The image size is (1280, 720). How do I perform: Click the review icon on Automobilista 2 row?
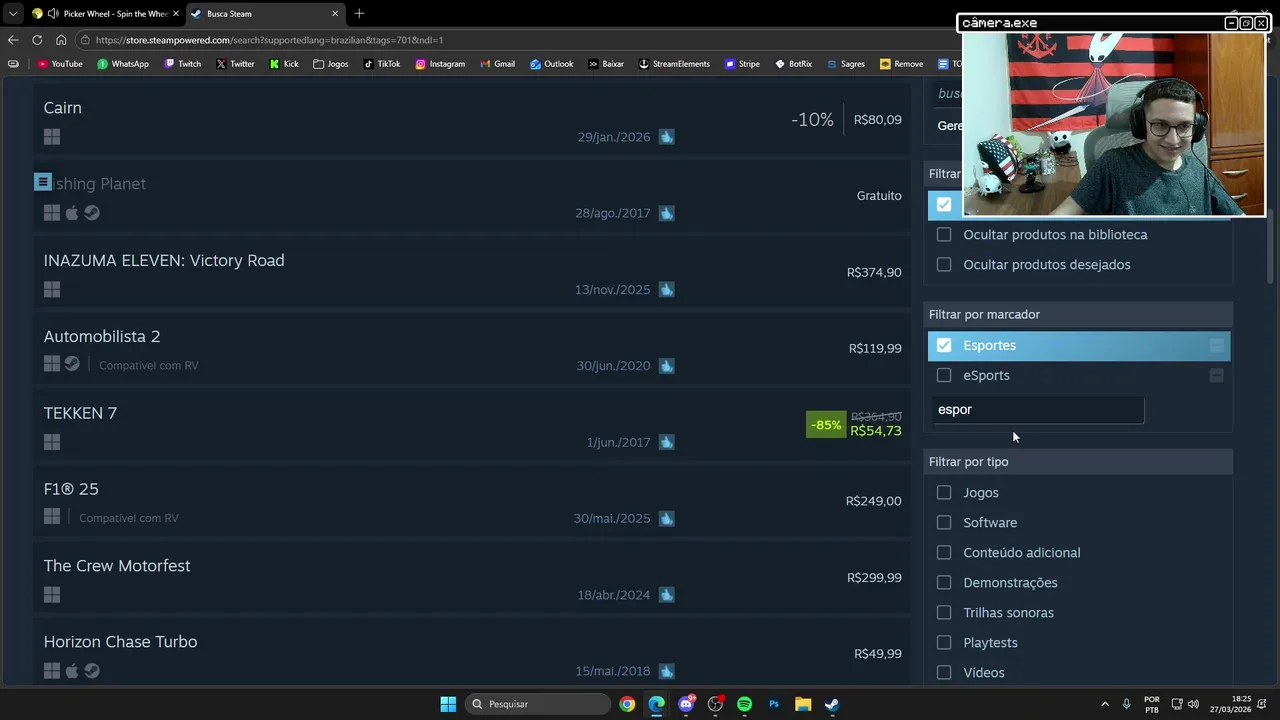pyautogui.click(x=667, y=366)
